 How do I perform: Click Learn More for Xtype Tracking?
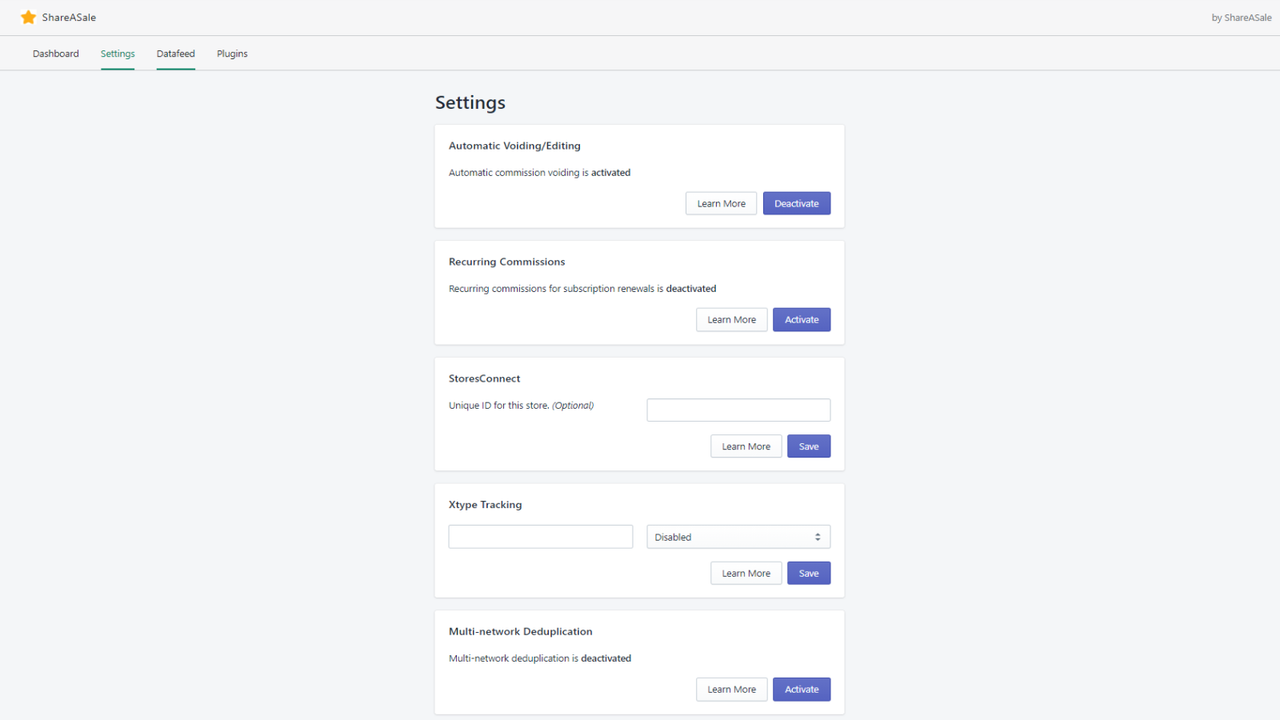pyautogui.click(x=746, y=573)
